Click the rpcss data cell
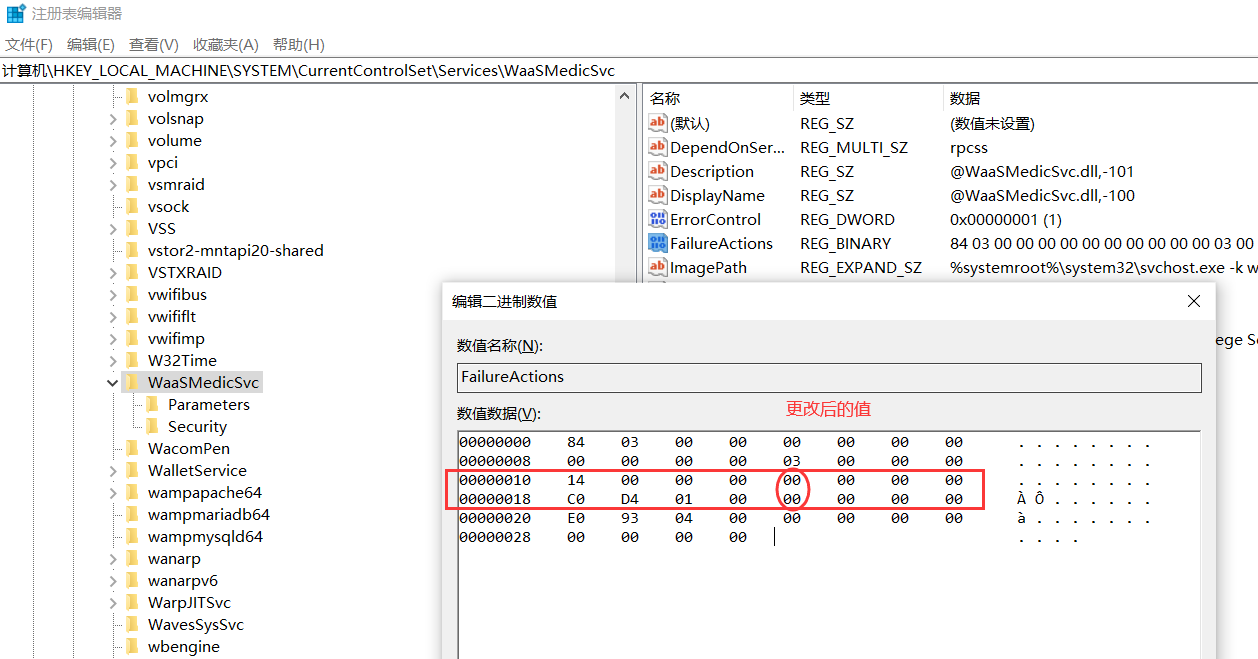Screen dimensions: 1258x659 pyautogui.click(x=969, y=147)
